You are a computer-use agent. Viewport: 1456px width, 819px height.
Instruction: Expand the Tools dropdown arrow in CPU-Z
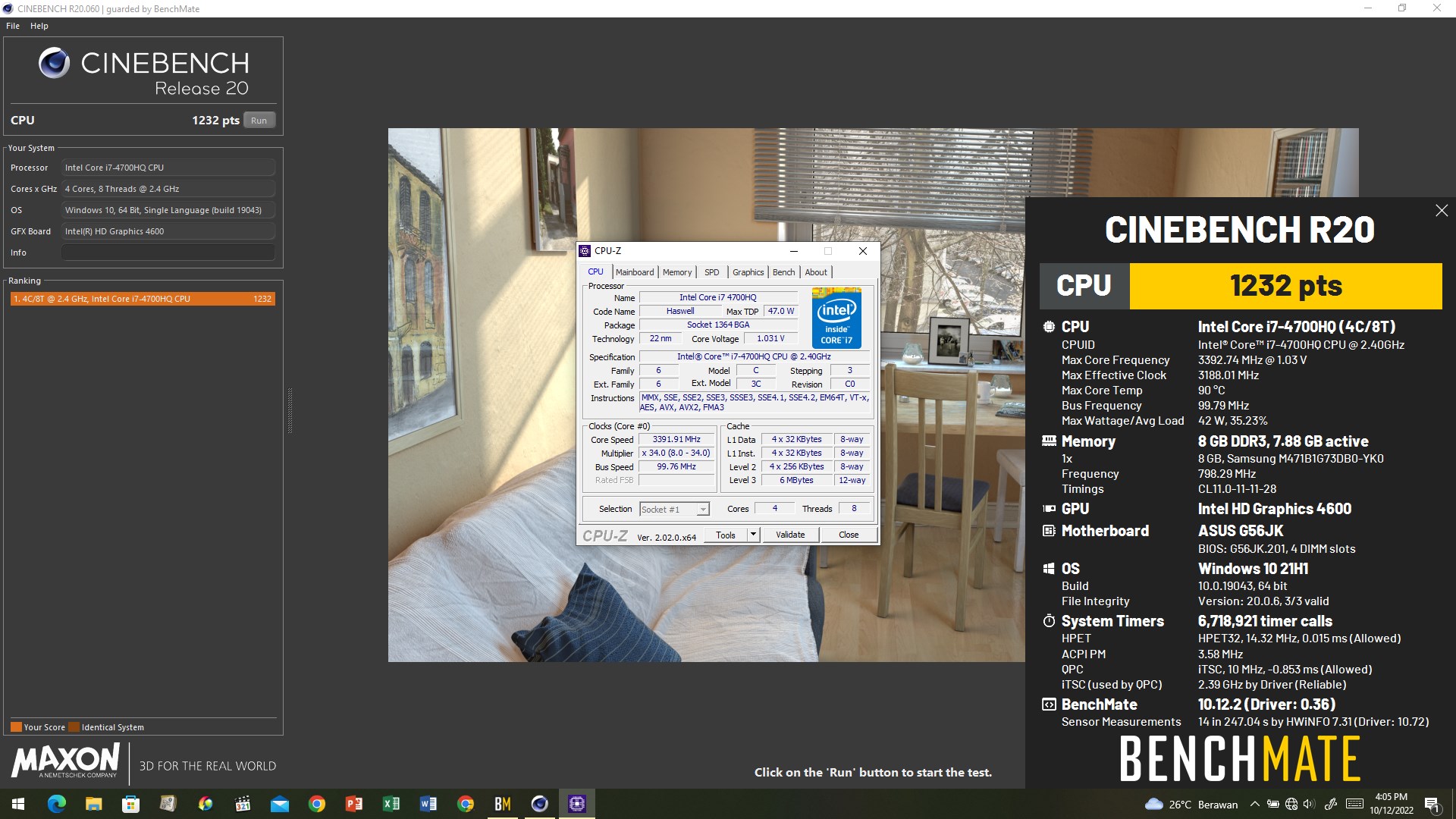click(x=753, y=535)
